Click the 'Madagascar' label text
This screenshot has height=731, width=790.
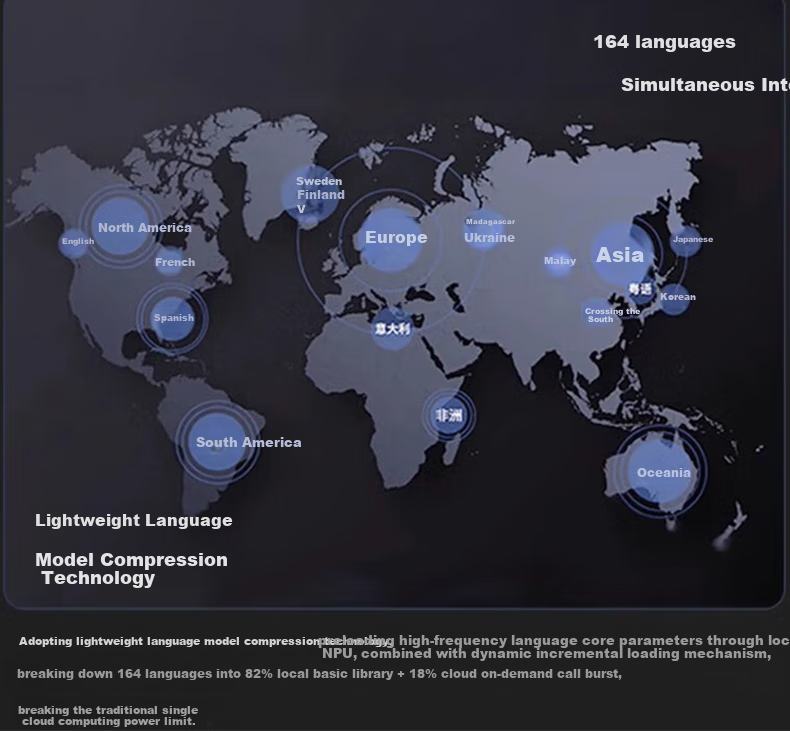490,222
